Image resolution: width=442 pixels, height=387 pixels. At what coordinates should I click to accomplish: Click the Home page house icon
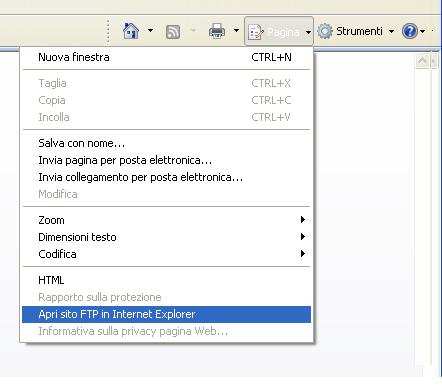[x=131, y=31]
